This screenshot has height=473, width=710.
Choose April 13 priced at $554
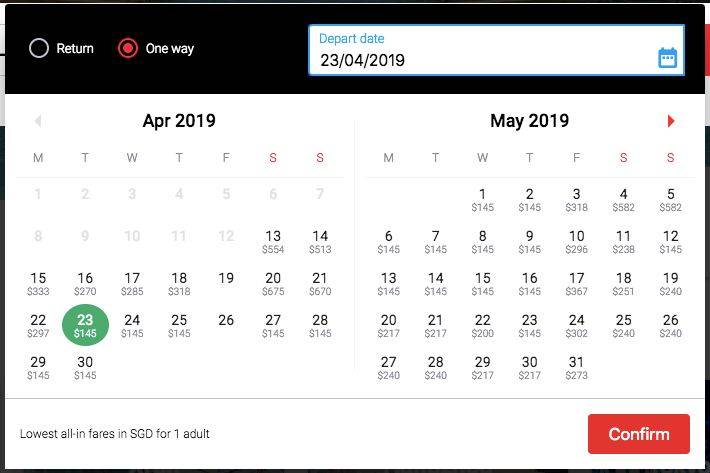(273, 242)
